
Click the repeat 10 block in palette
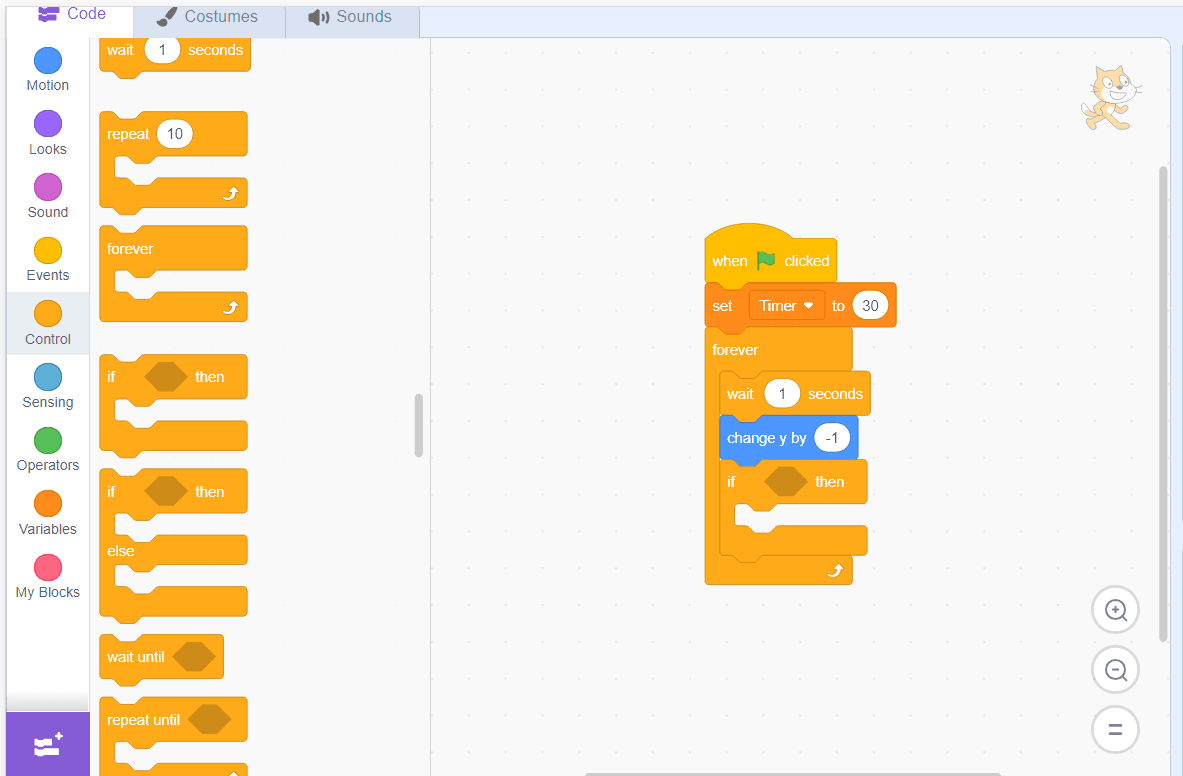coord(128,134)
